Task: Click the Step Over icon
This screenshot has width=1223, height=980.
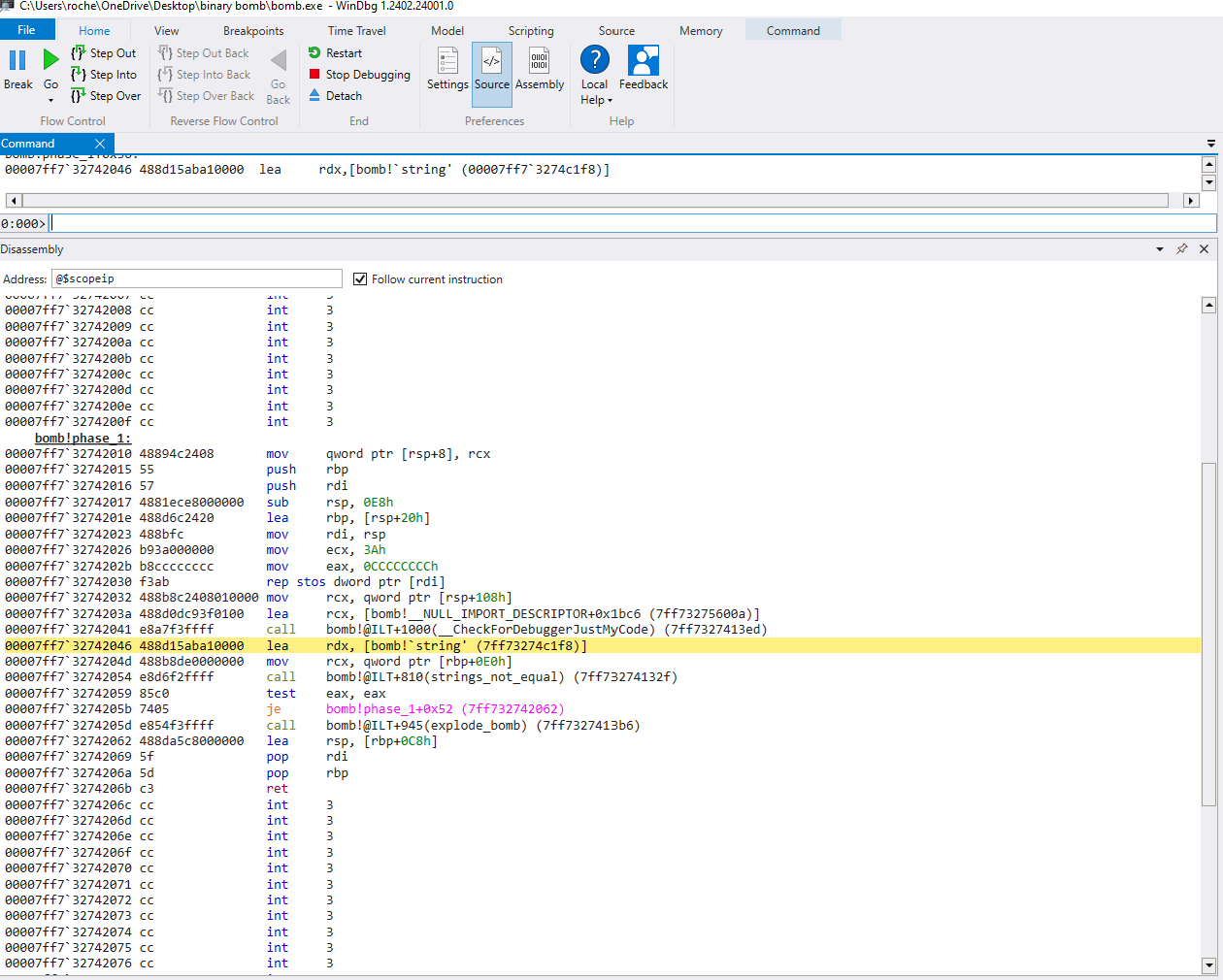Action: [x=79, y=96]
